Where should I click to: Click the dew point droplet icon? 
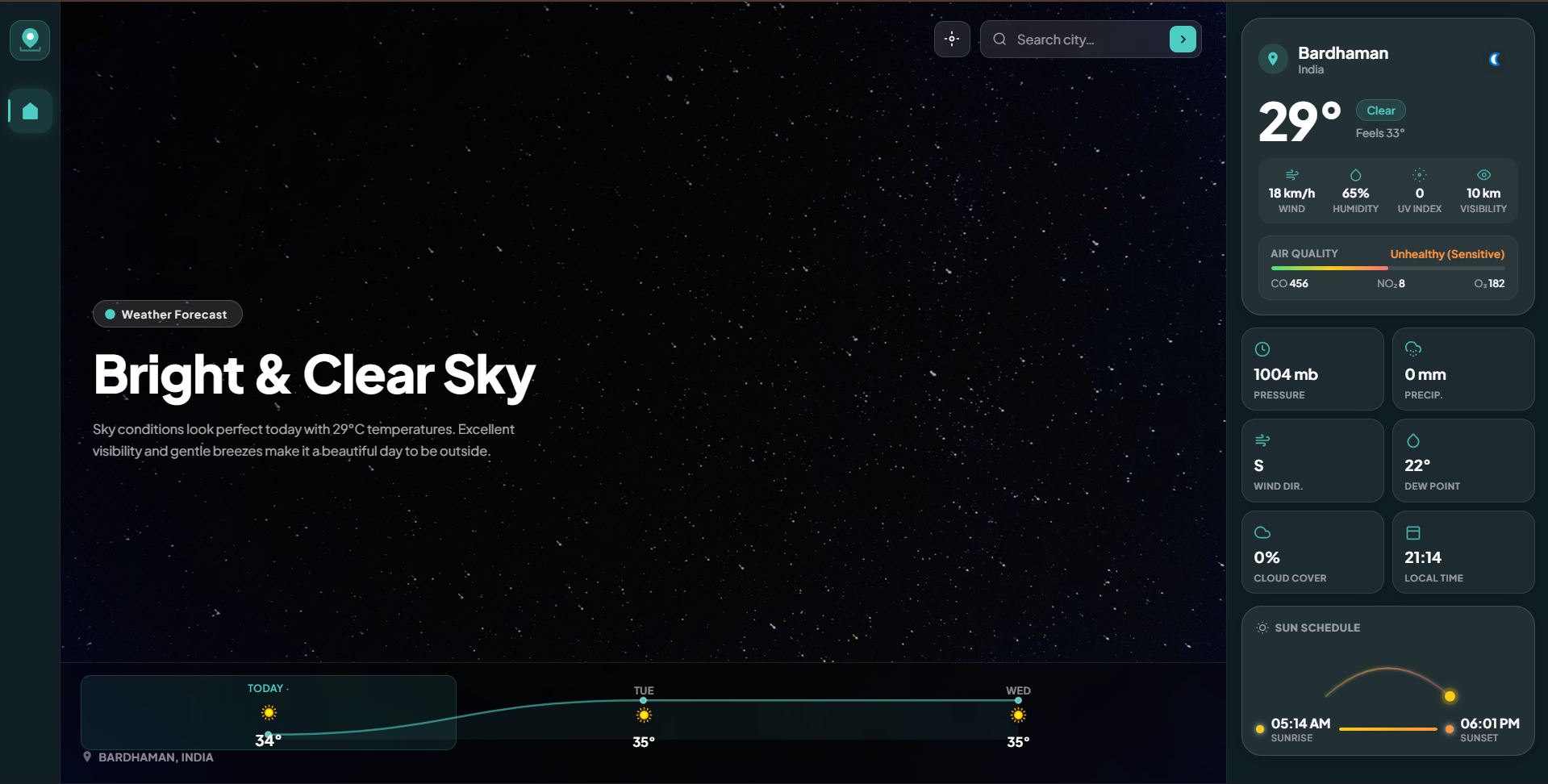click(1413, 440)
